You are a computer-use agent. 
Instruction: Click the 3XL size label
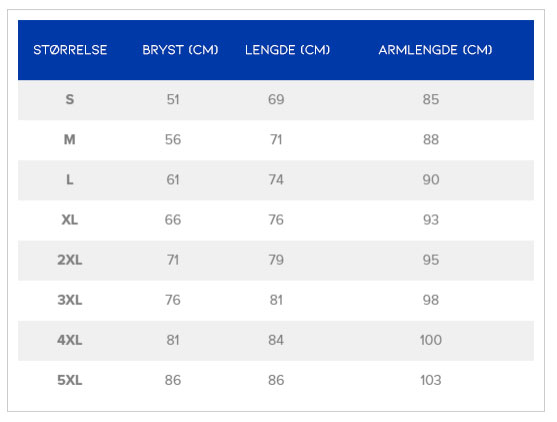(x=70, y=300)
